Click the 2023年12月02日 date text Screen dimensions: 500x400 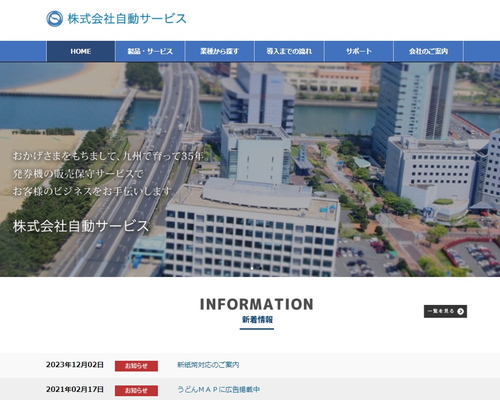[75, 365]
